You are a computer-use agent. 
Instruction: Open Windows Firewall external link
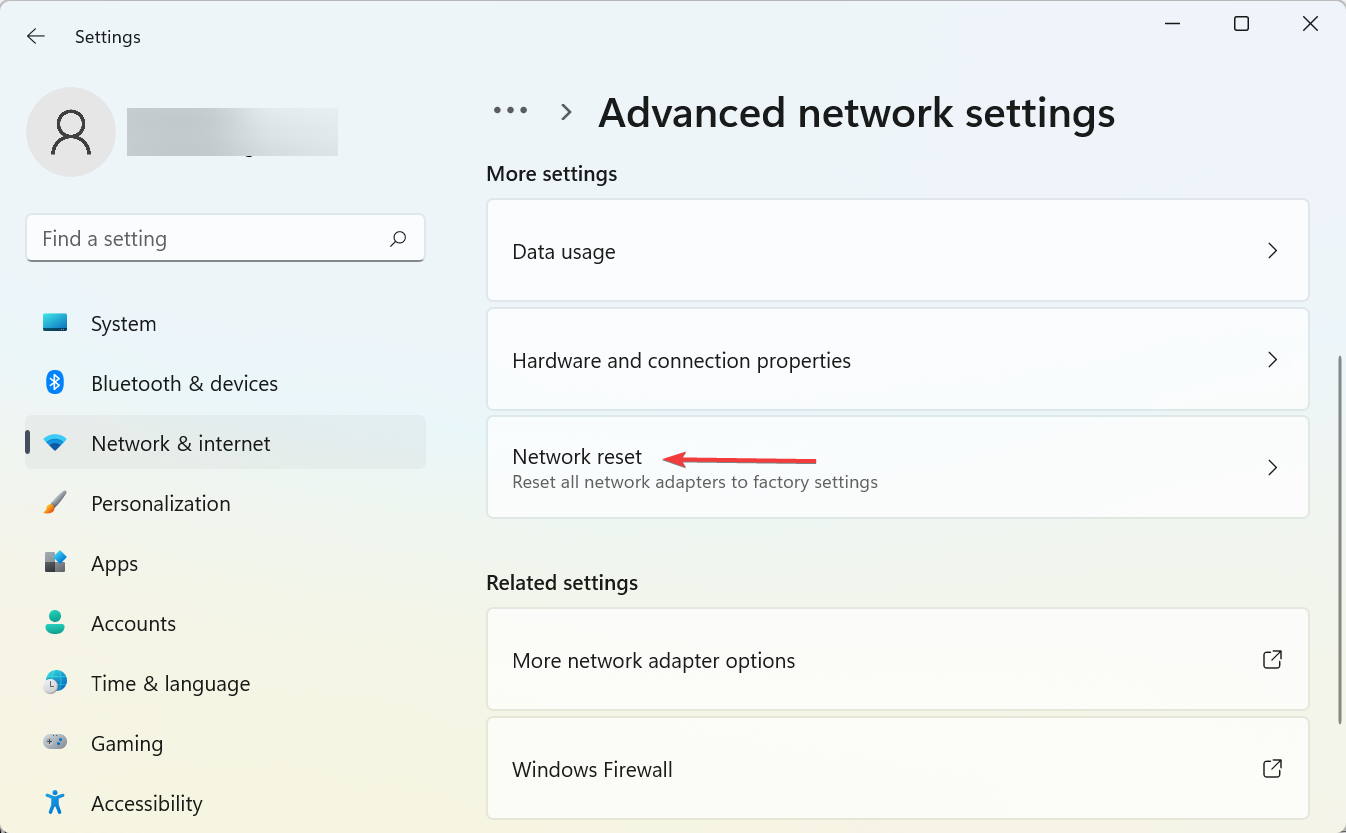coord(1272,769)
